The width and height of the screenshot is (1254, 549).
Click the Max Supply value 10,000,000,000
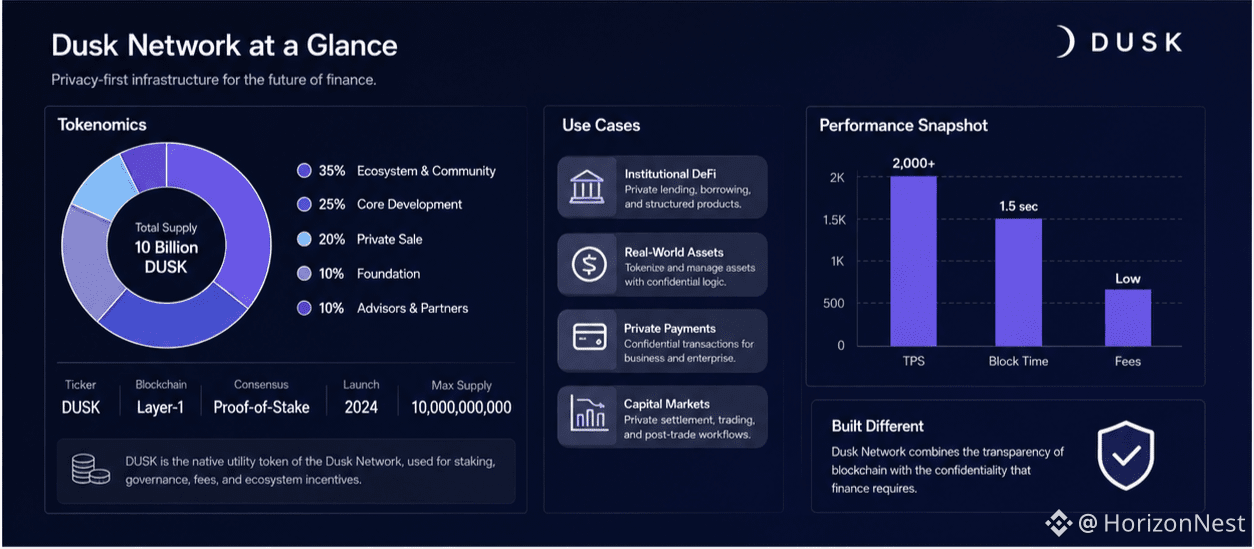461,408
